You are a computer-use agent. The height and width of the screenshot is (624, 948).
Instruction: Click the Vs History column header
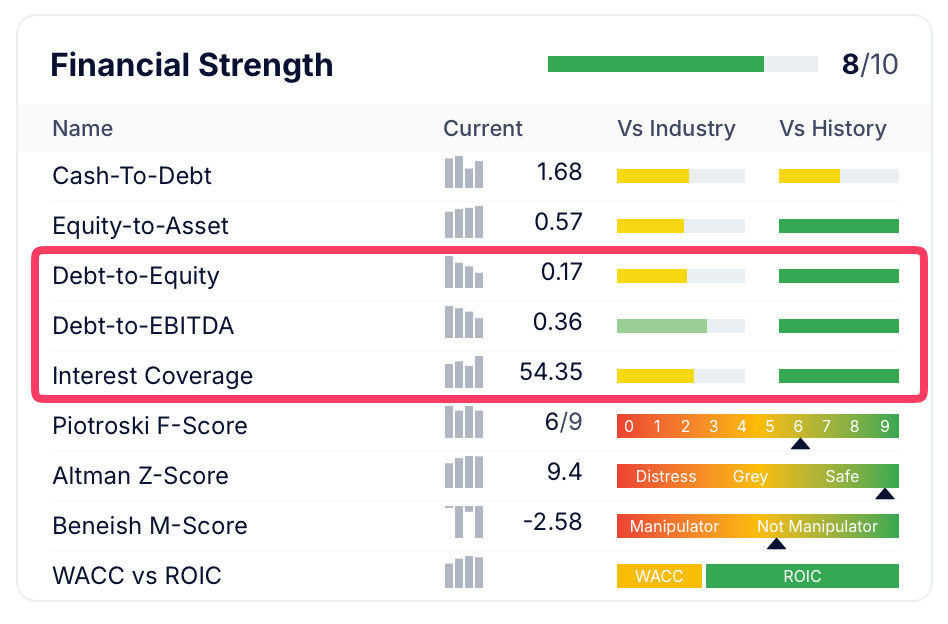click(833, 129)
